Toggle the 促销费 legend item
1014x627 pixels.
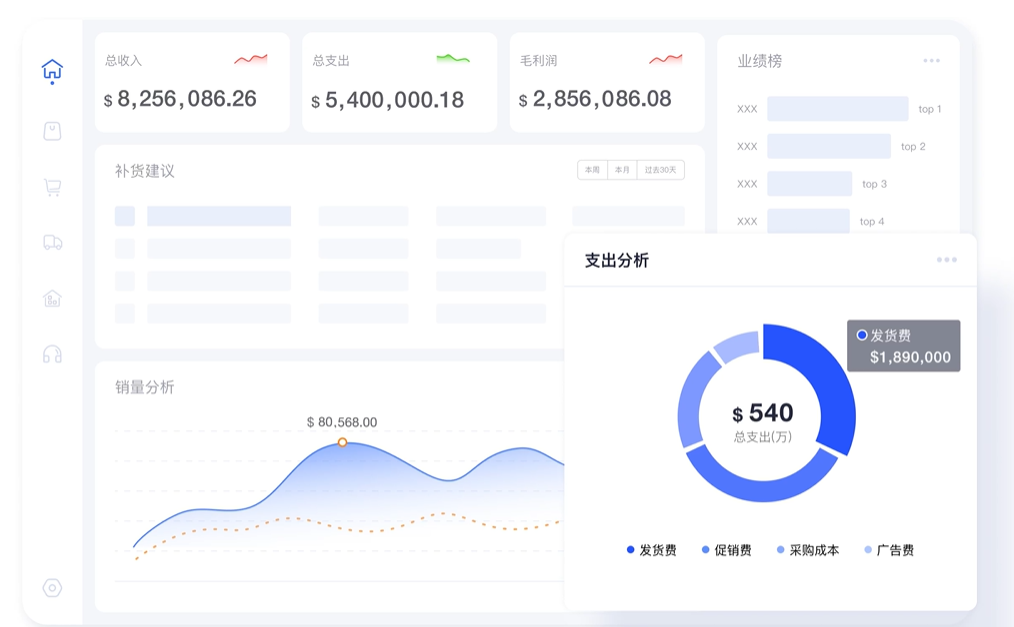tap(726, 550)
